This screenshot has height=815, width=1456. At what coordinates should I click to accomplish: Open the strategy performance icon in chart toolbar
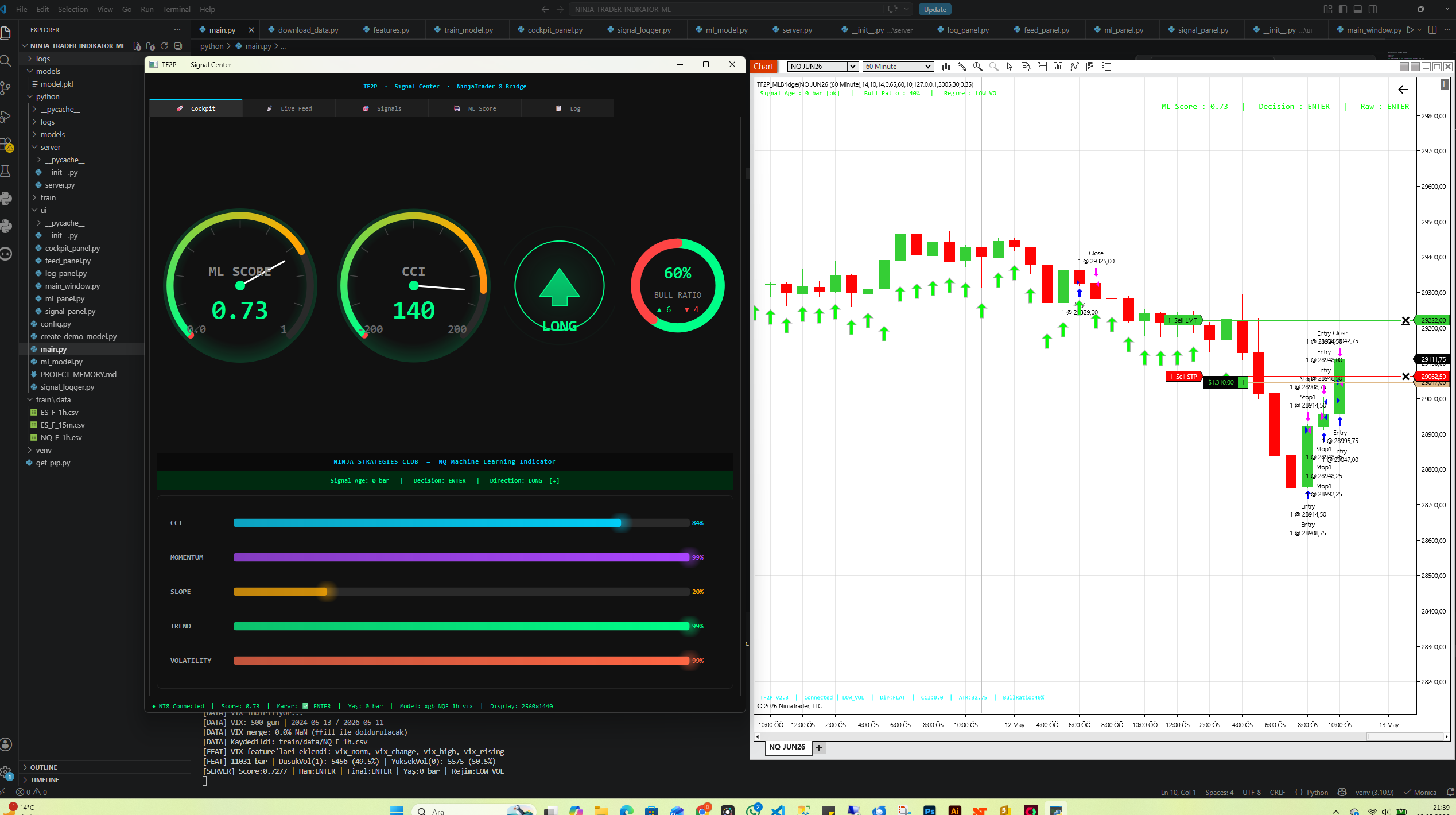(1090, 67)
